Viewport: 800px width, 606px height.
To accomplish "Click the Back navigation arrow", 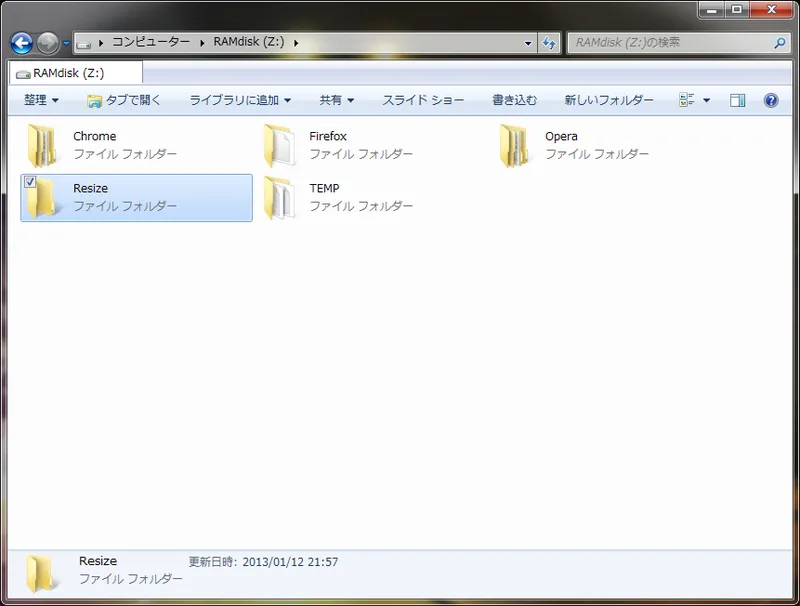I will pyautogui.click(x=20, y=41).
